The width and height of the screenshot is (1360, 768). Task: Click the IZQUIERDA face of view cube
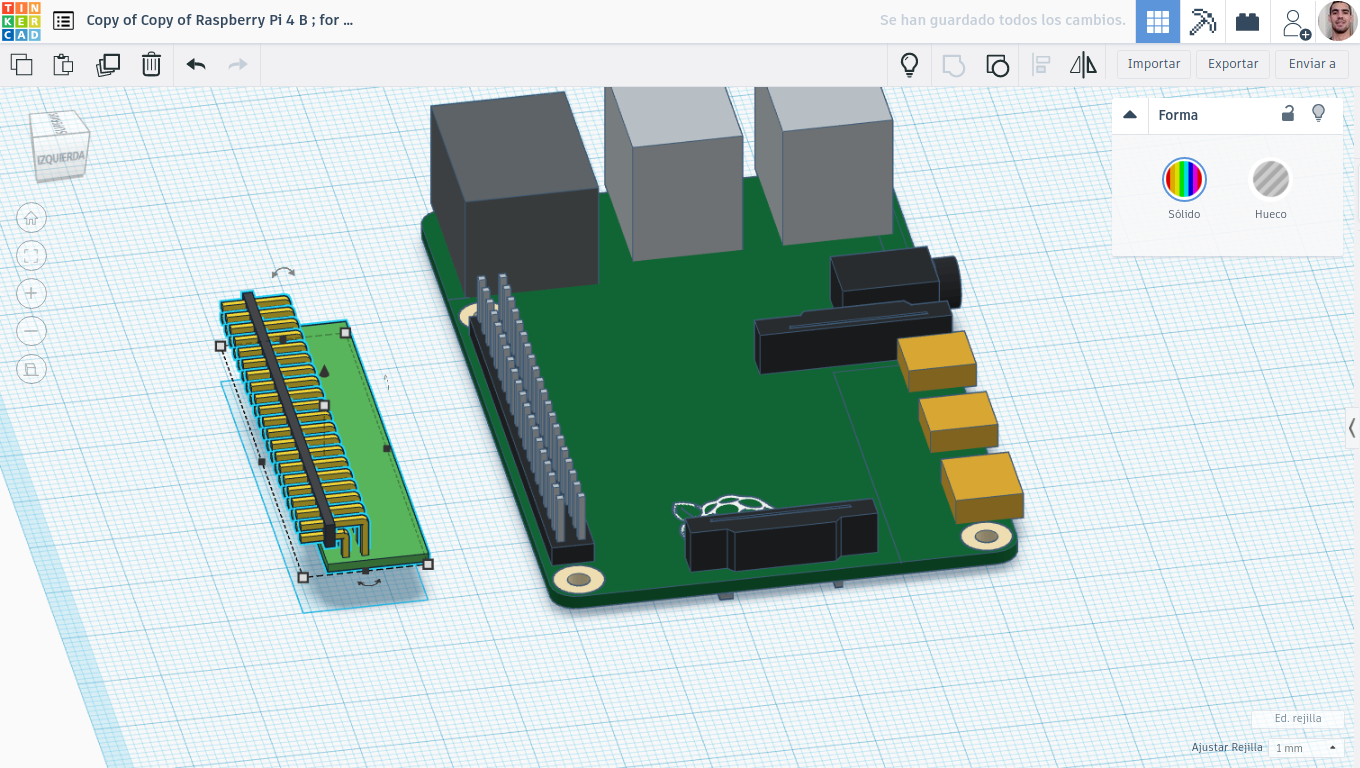point(60,161)
